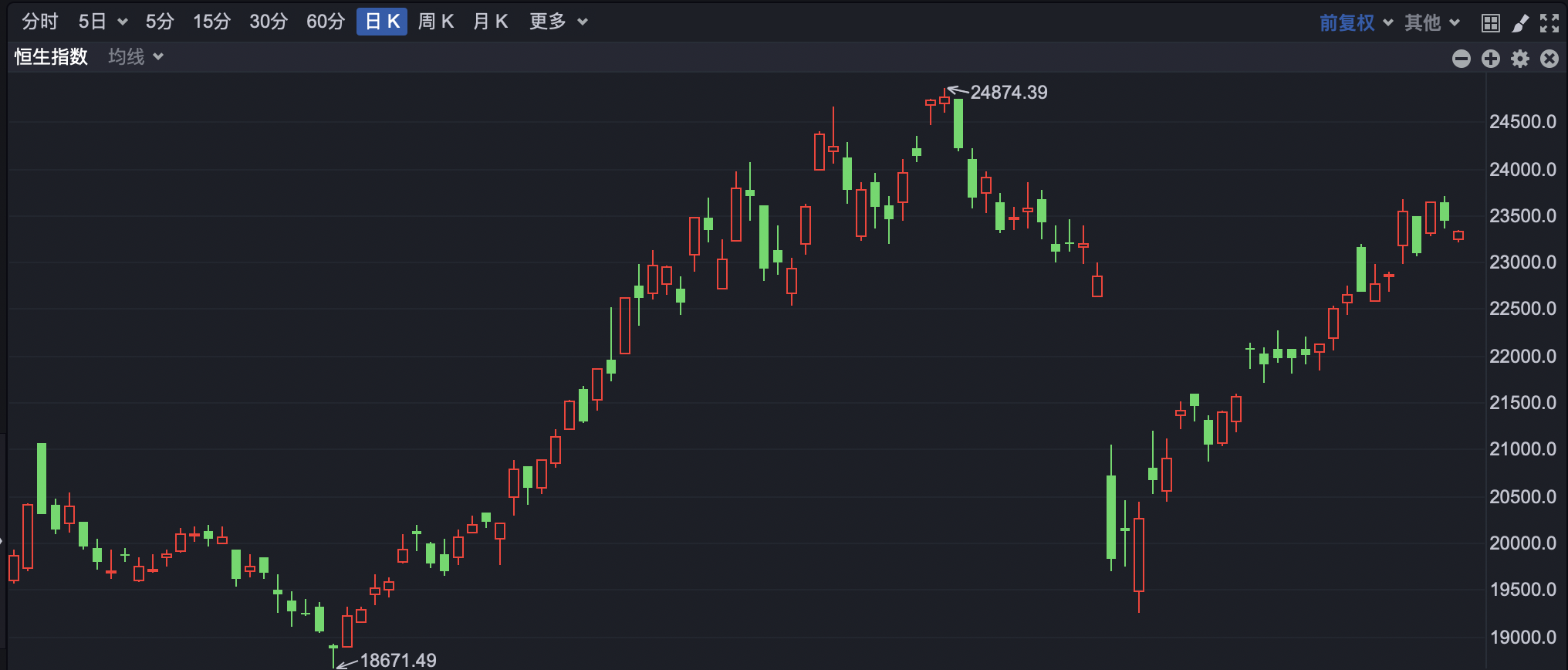Enter fullscreen chart mode
This screenshot has height=670, width=1568.
click(1549, 23)
